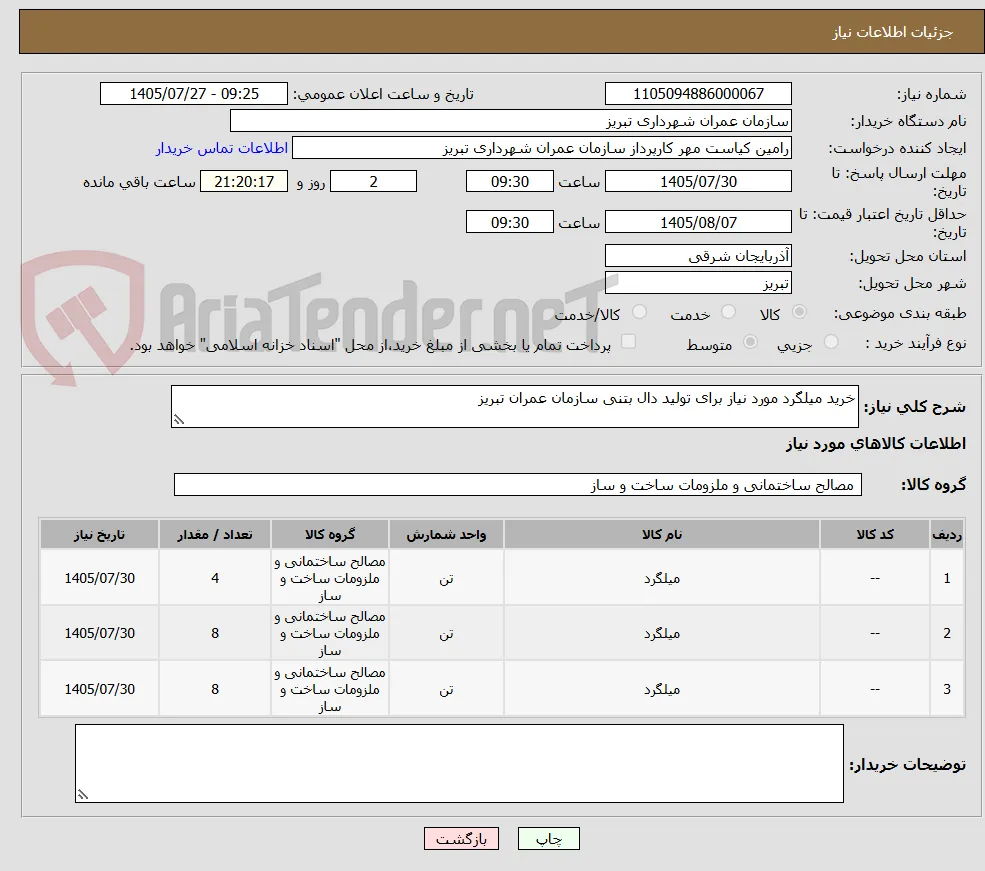Screen dimensions: 985x871
Task: Click the تعداد / مقدار column header
Action: pyautogui.click(x=215, y=534)
